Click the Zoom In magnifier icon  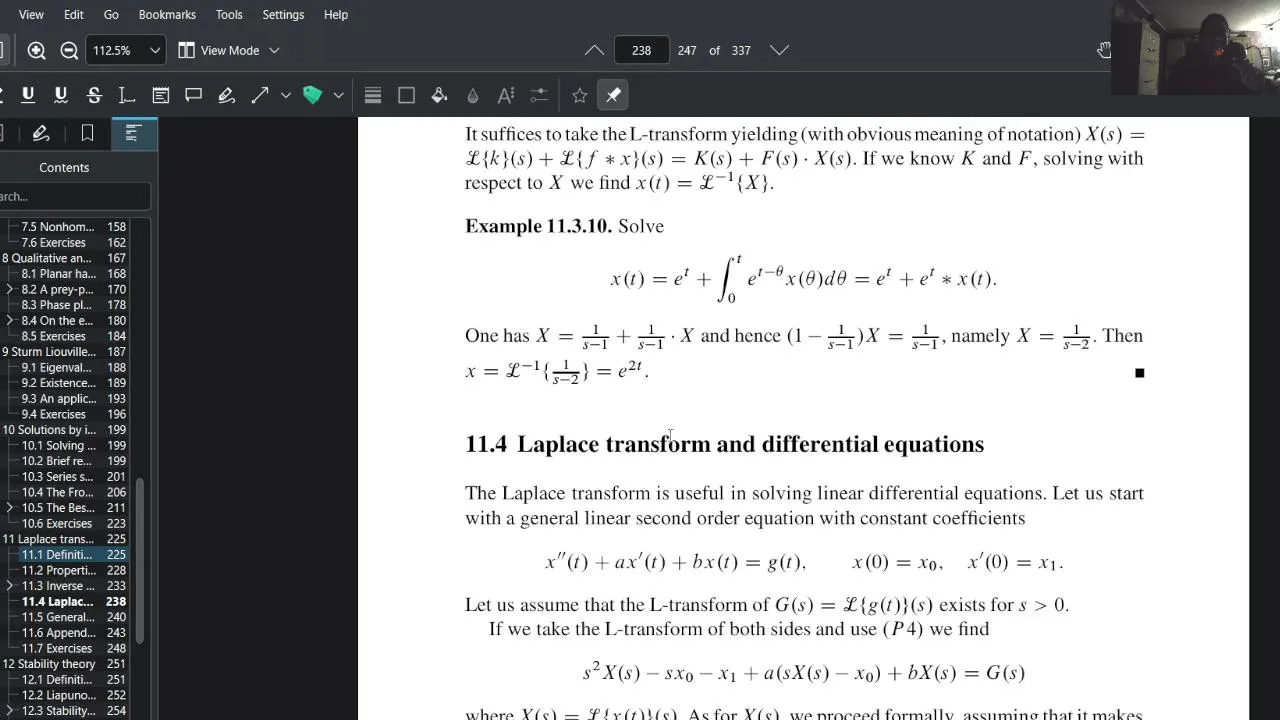tap(36, 50)
